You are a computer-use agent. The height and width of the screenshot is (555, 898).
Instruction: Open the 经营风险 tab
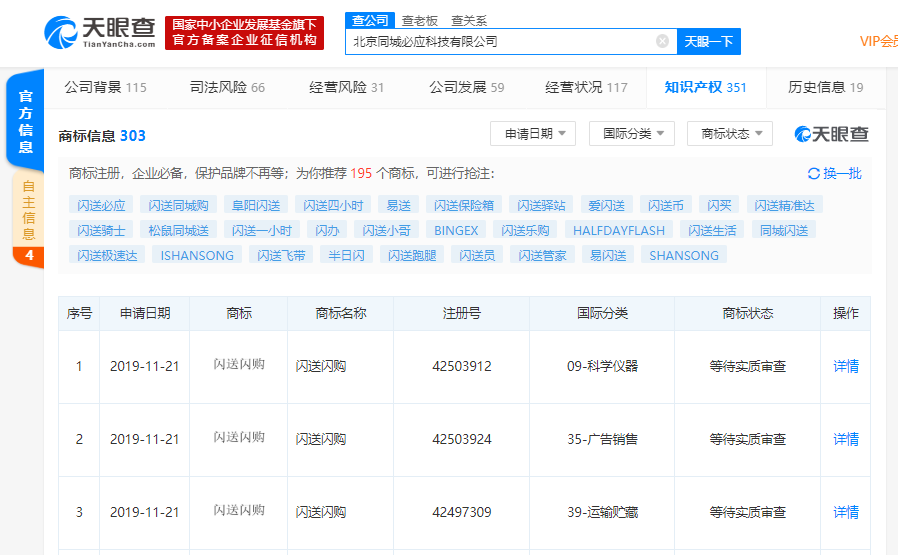pyautogui.click(x=346, y=88)
